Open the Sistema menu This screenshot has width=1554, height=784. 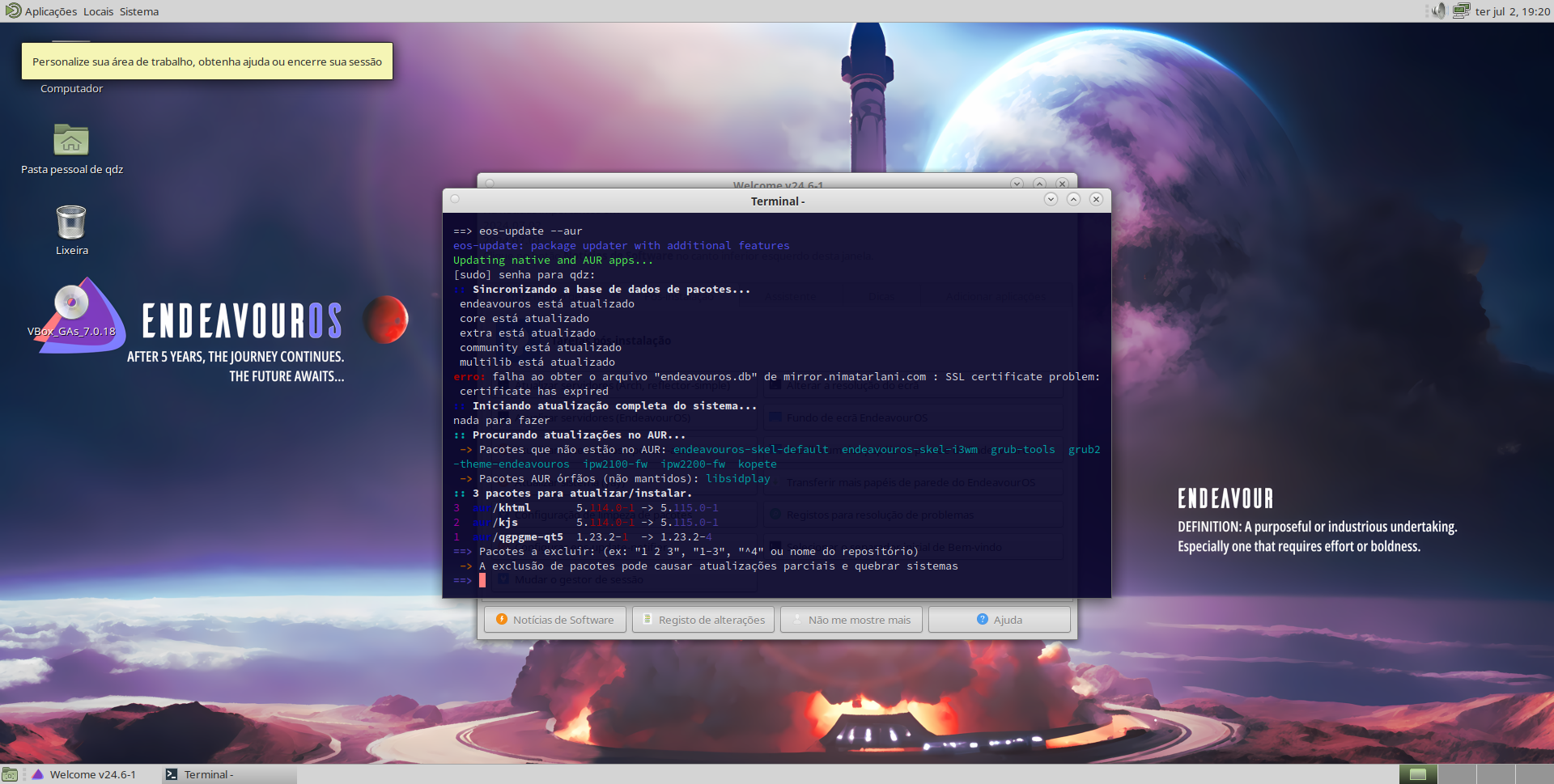tap(139, 11)
